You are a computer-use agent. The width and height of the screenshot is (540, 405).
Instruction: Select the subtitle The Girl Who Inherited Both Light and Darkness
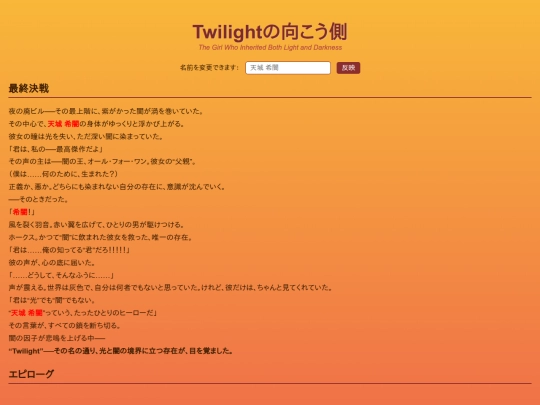click(x=270, y=48)
